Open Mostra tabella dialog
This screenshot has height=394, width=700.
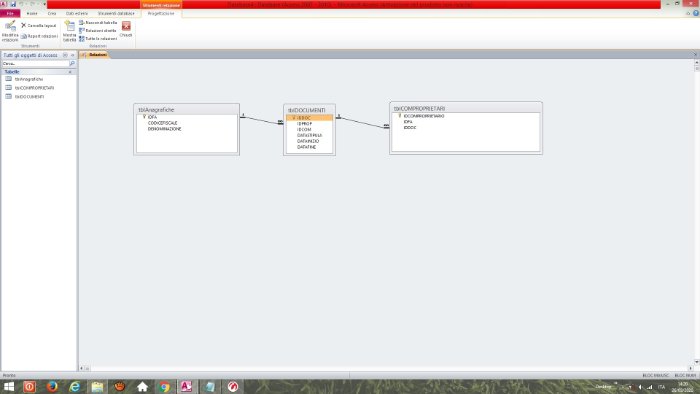tap(70, 31)
